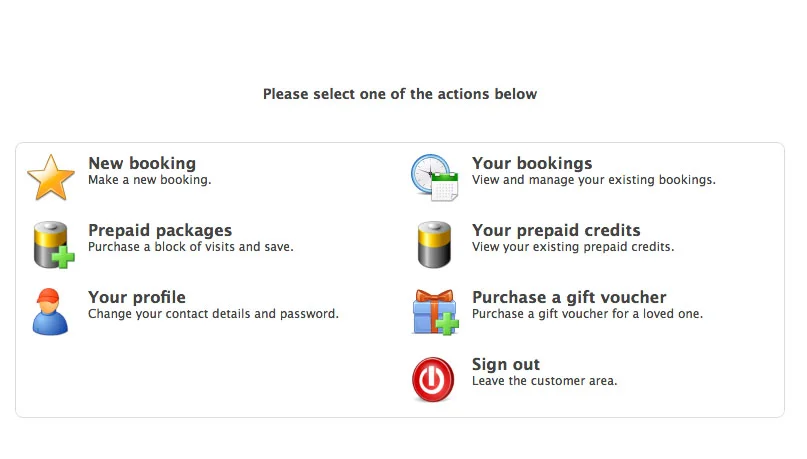This screenshot has width=807, height=459.
Task: Open the New booking heading link
Action: coord(142,163)
